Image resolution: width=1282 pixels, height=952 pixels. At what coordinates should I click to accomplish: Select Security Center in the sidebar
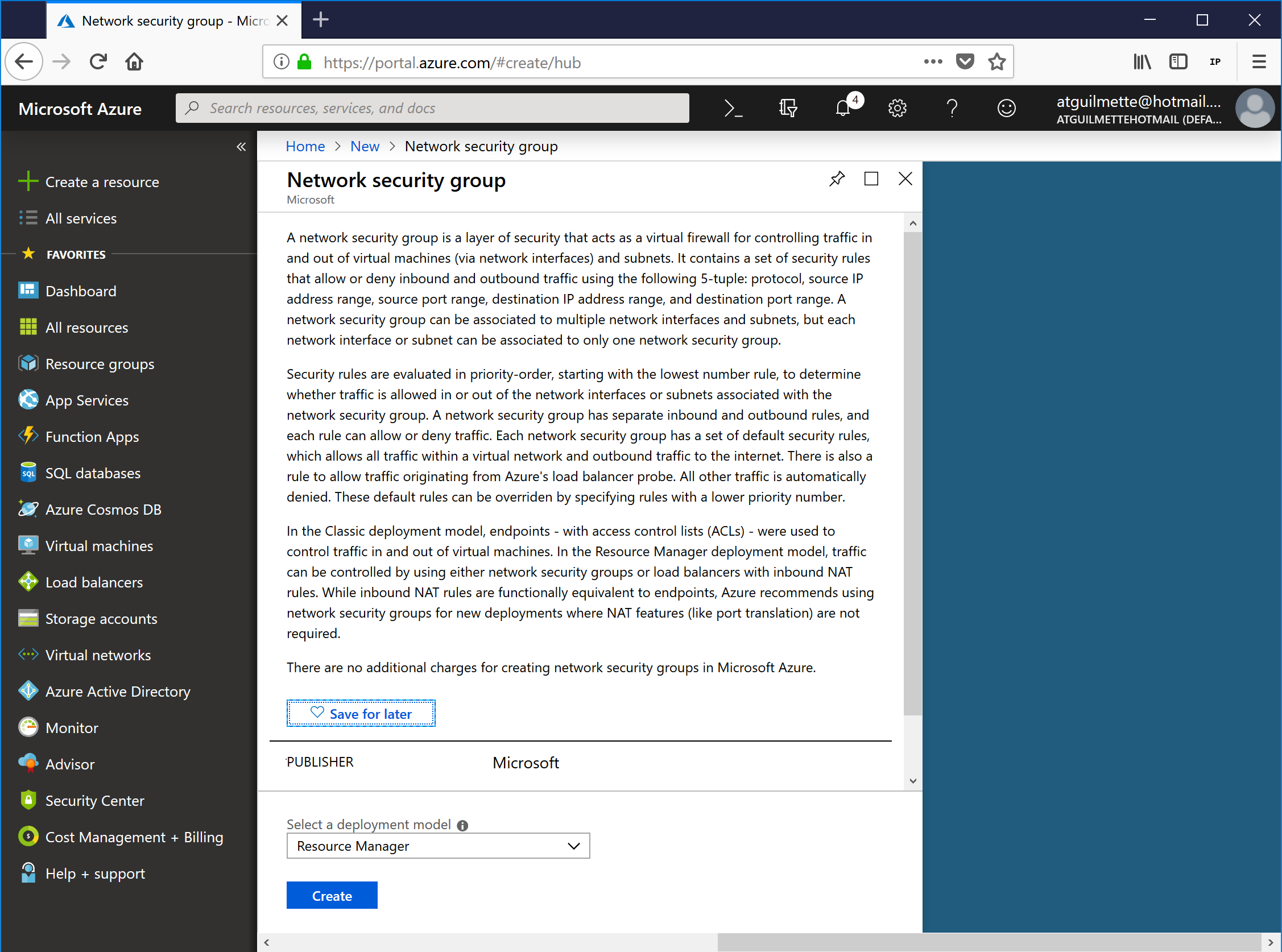[x=94, y=800]
